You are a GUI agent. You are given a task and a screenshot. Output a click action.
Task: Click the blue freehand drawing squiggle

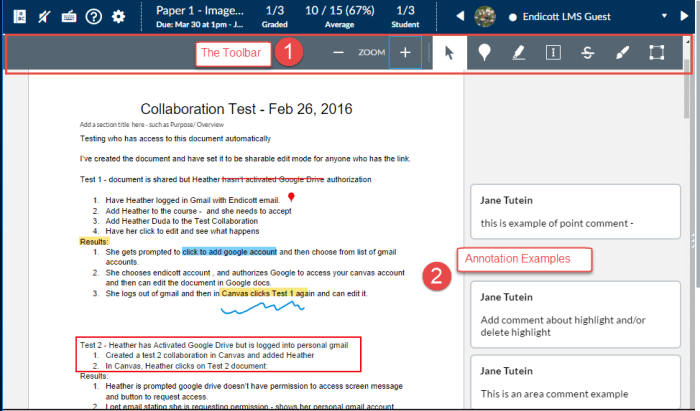tap(262, 307)
